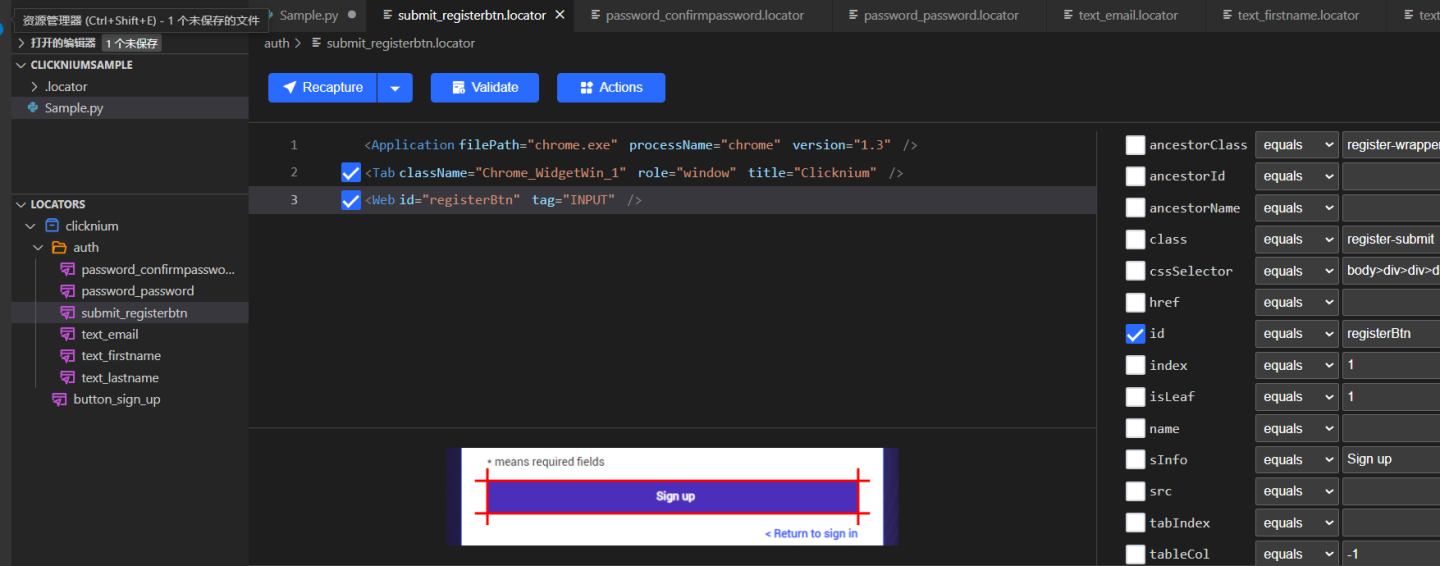Click the text_lastname locator icon
1440x566 pixels.
[x=68, y=378]
